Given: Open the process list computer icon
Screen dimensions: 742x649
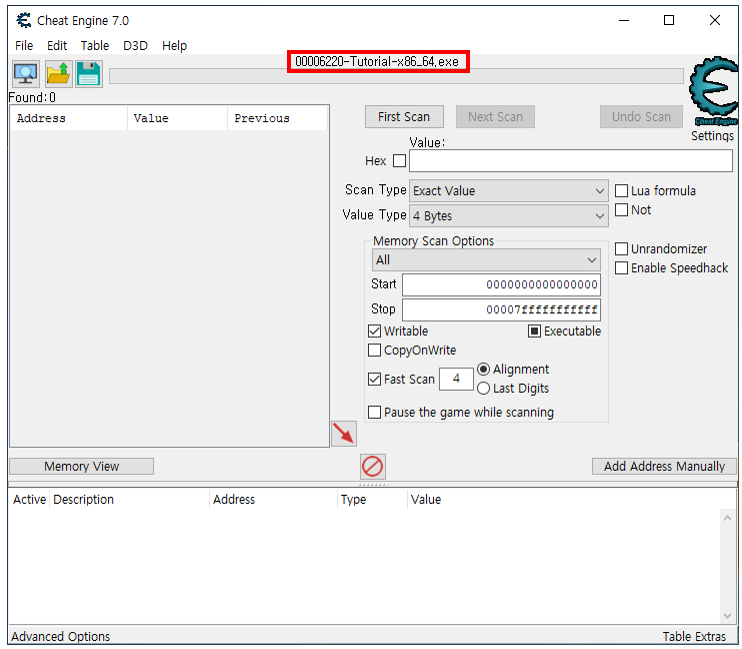Looking at the screenshot, I should 26,74.
